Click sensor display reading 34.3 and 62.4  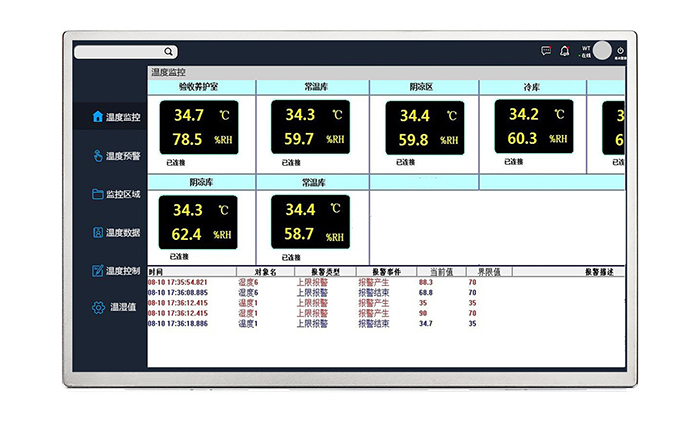pos(198,222)
